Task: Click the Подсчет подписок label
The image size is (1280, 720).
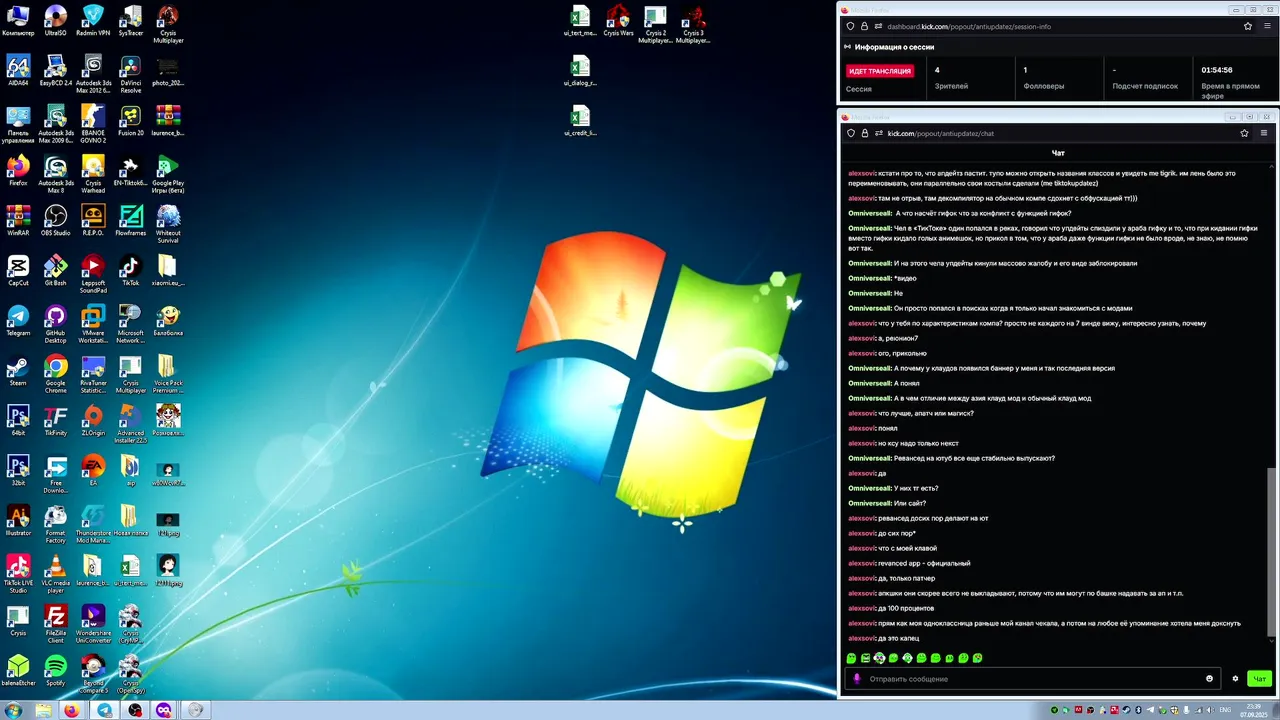Action: pyautogui.click(x=1145, y=86)
